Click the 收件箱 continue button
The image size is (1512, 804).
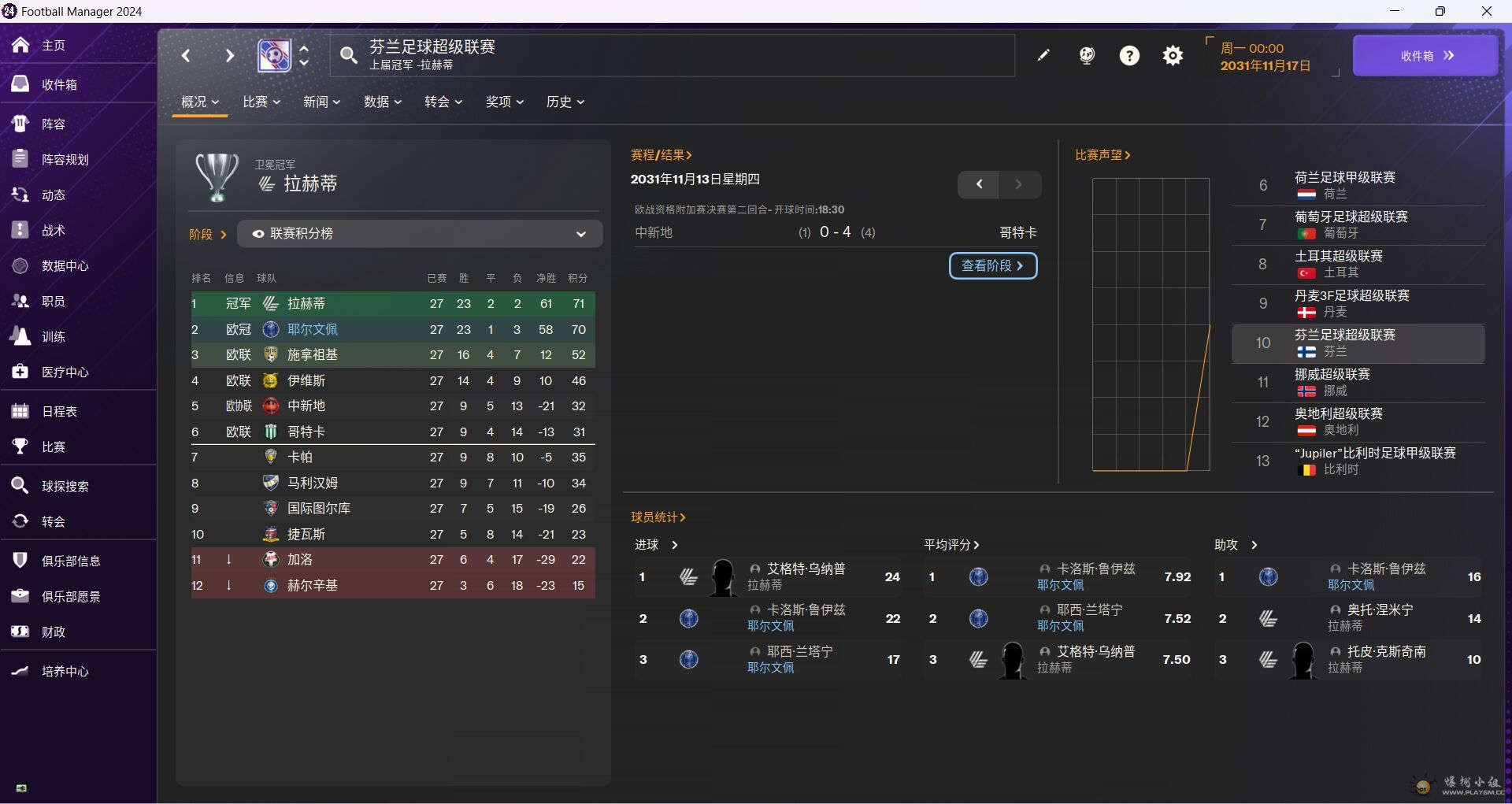pyautogui.click(x=1425, y=55)
